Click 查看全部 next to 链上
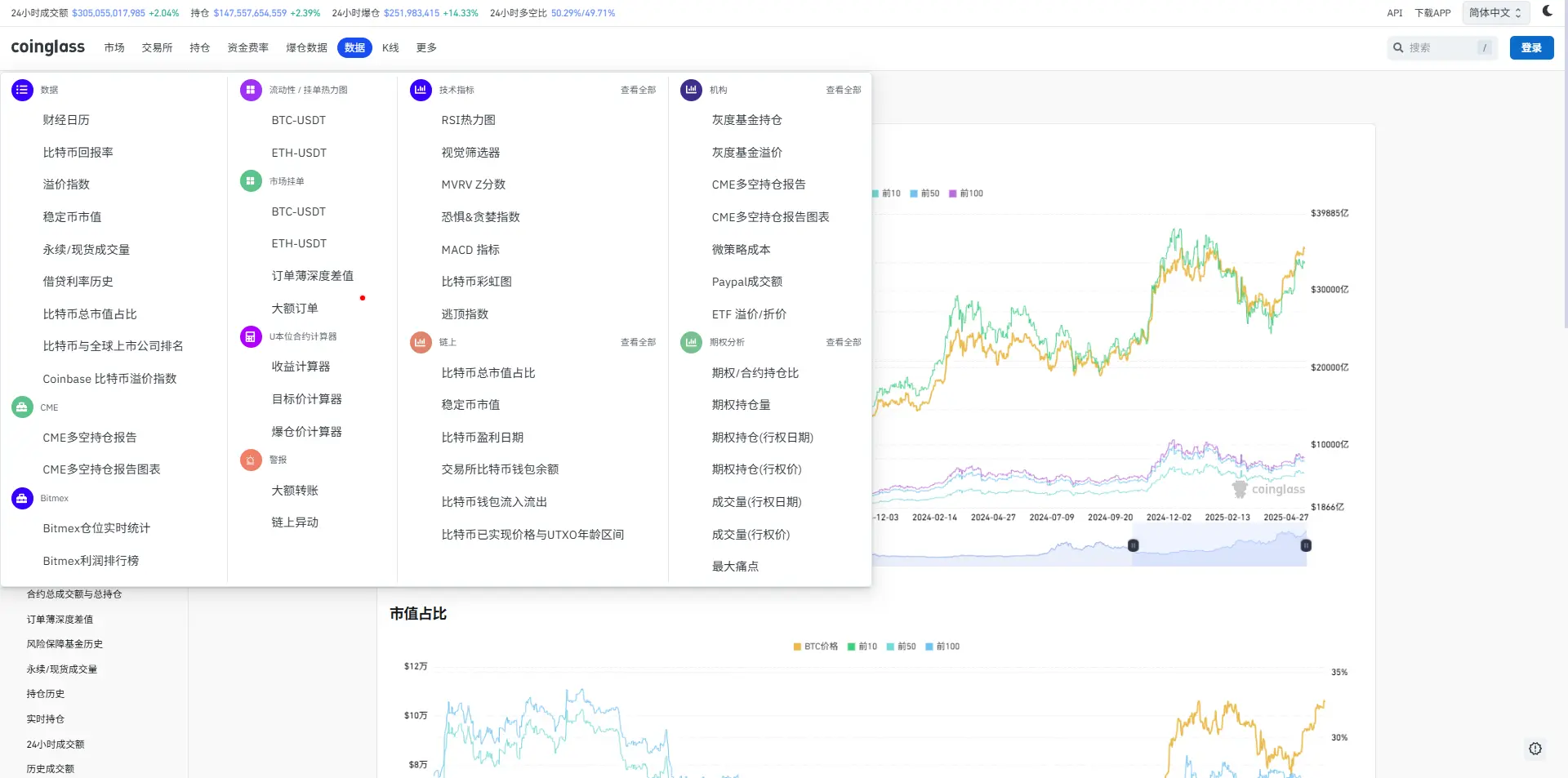Image resolution: width=1568 pixels, height=778 pixels. click(638, 343)
